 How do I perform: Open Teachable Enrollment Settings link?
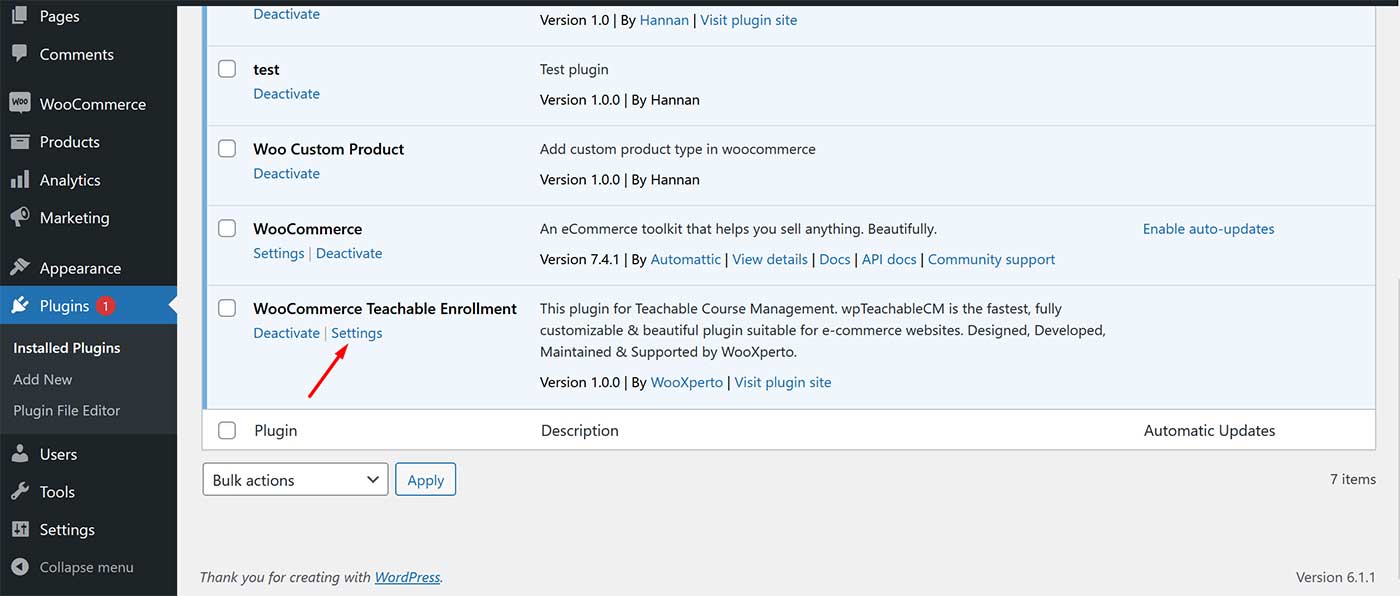click(357, 333)
